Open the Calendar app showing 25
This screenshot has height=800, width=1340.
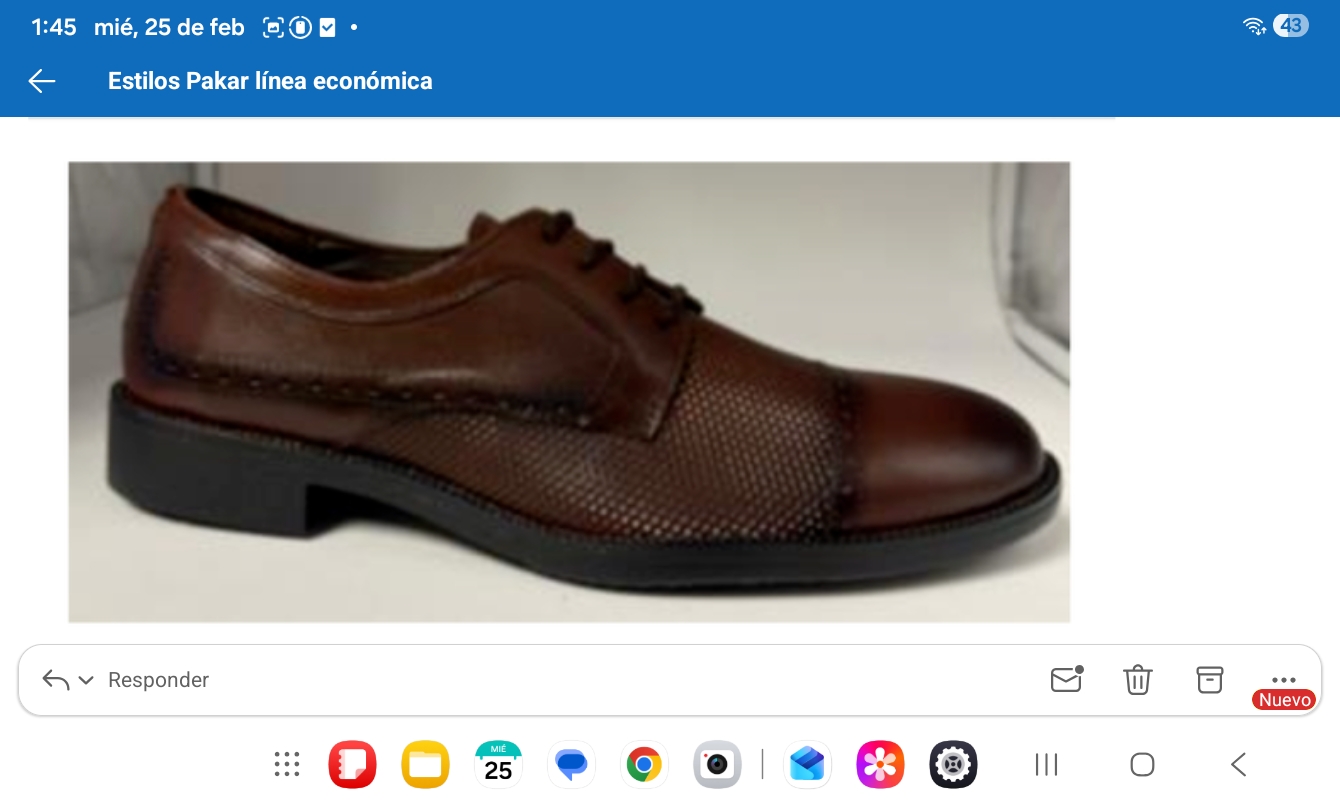click(498, 765)
